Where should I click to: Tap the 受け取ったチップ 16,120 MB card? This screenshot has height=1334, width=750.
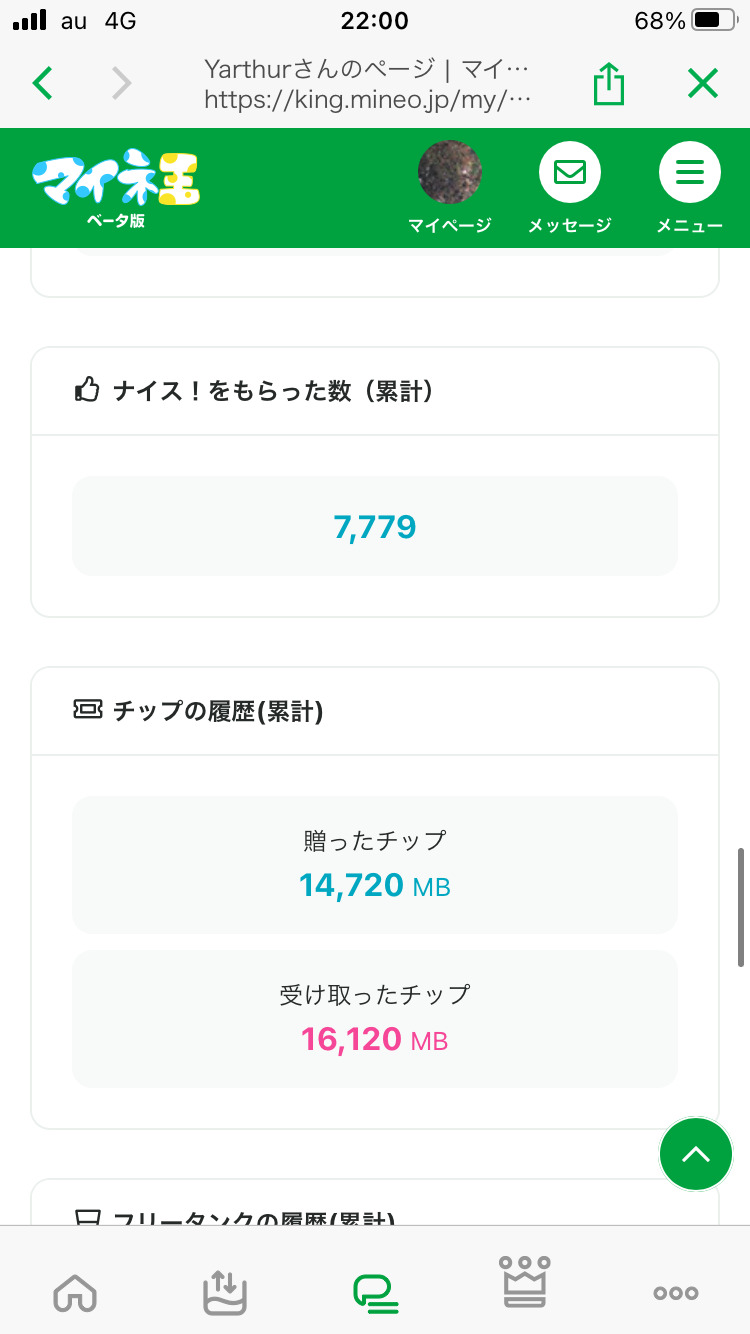375,1018
